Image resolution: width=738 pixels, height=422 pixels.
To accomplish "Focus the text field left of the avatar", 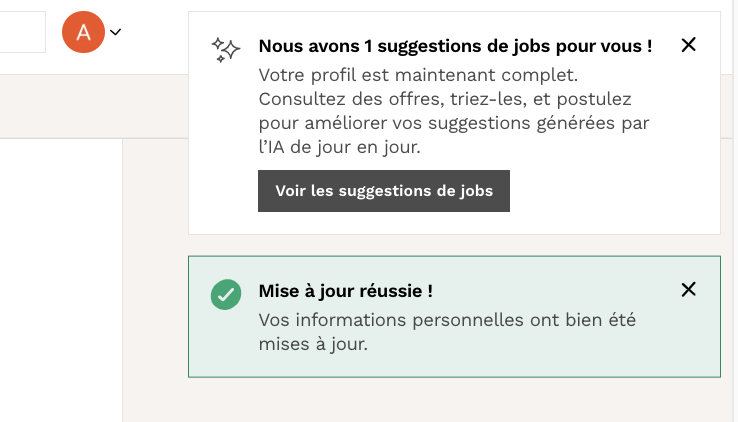I will (x=22, y=32).
